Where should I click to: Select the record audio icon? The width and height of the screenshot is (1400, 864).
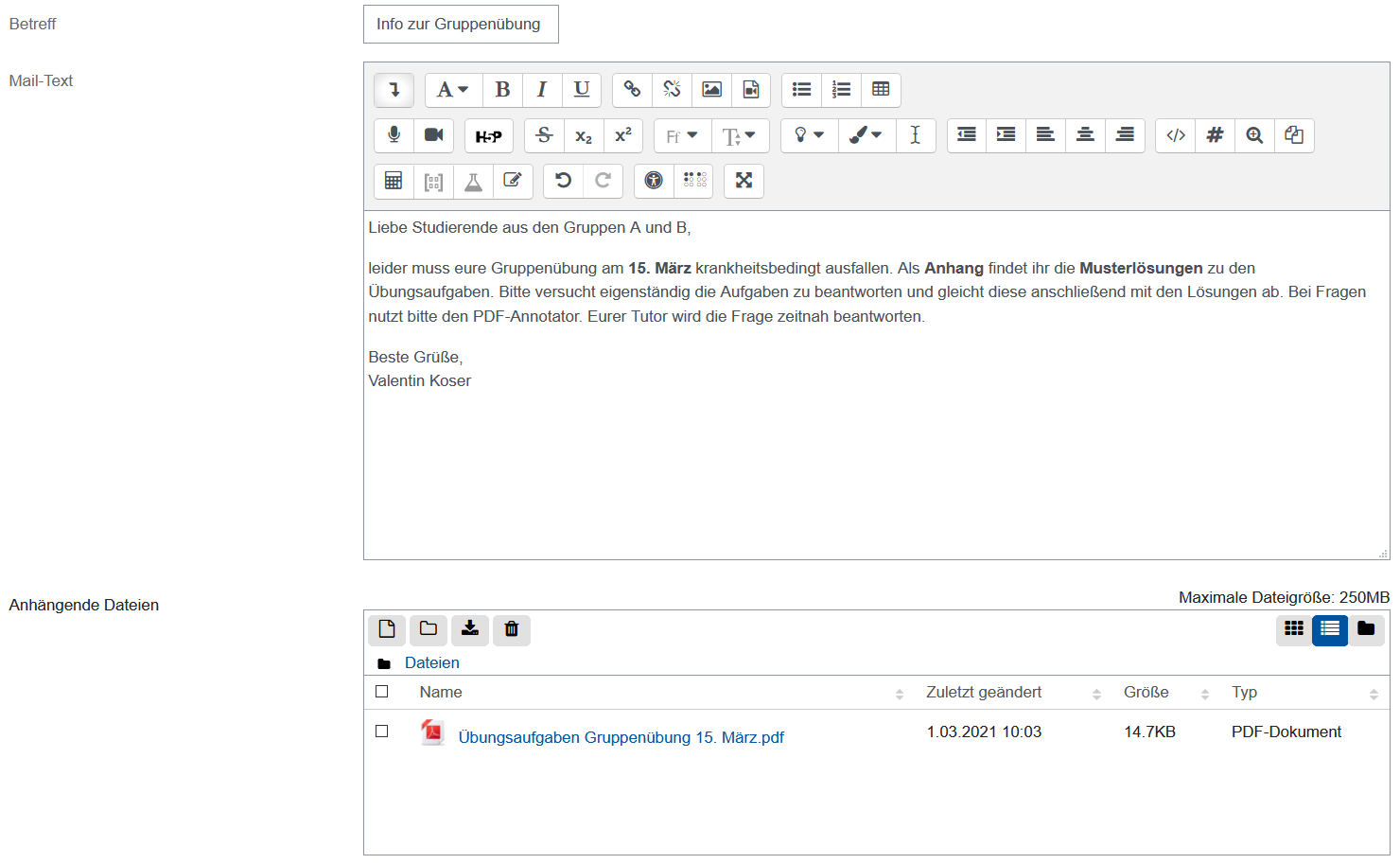[x=394, y=135]
